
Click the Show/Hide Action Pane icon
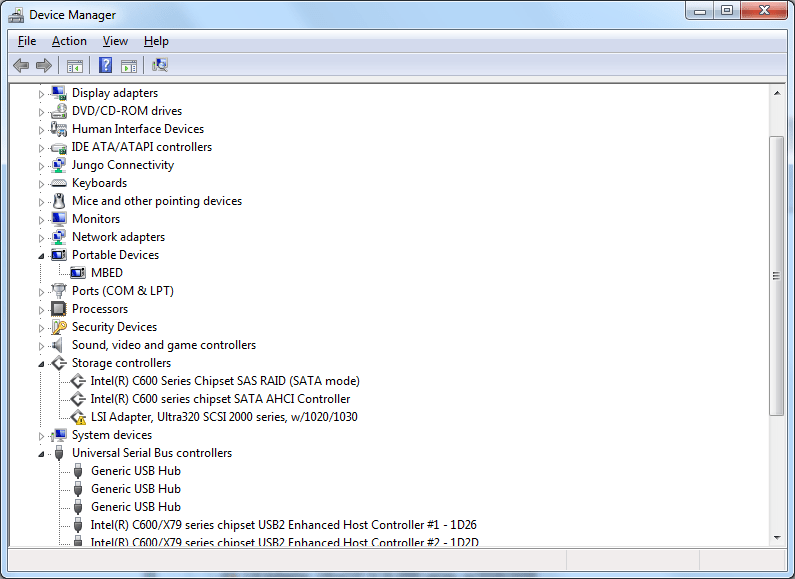tap(129, 66)
